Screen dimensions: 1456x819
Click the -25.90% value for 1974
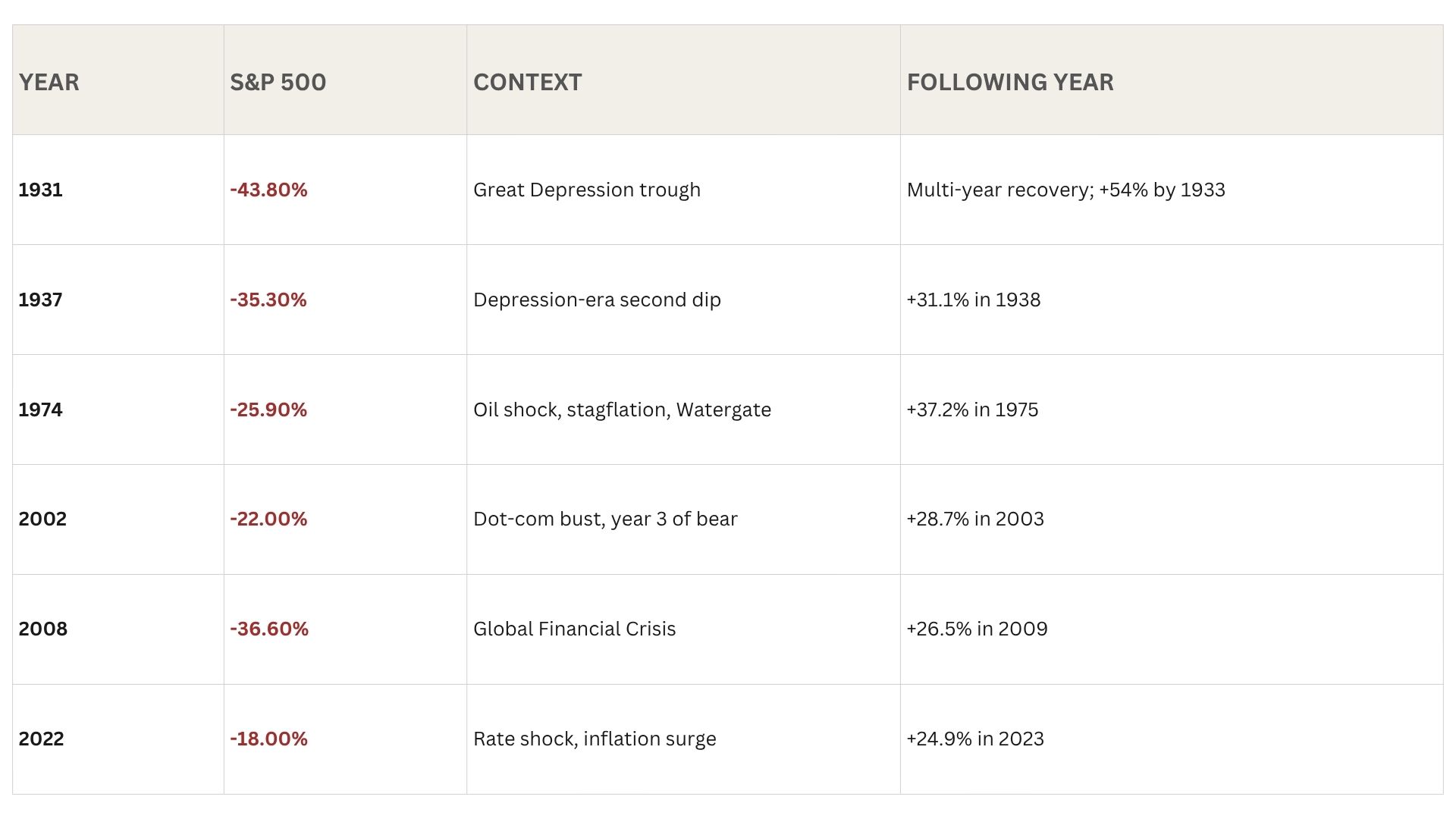268,409
